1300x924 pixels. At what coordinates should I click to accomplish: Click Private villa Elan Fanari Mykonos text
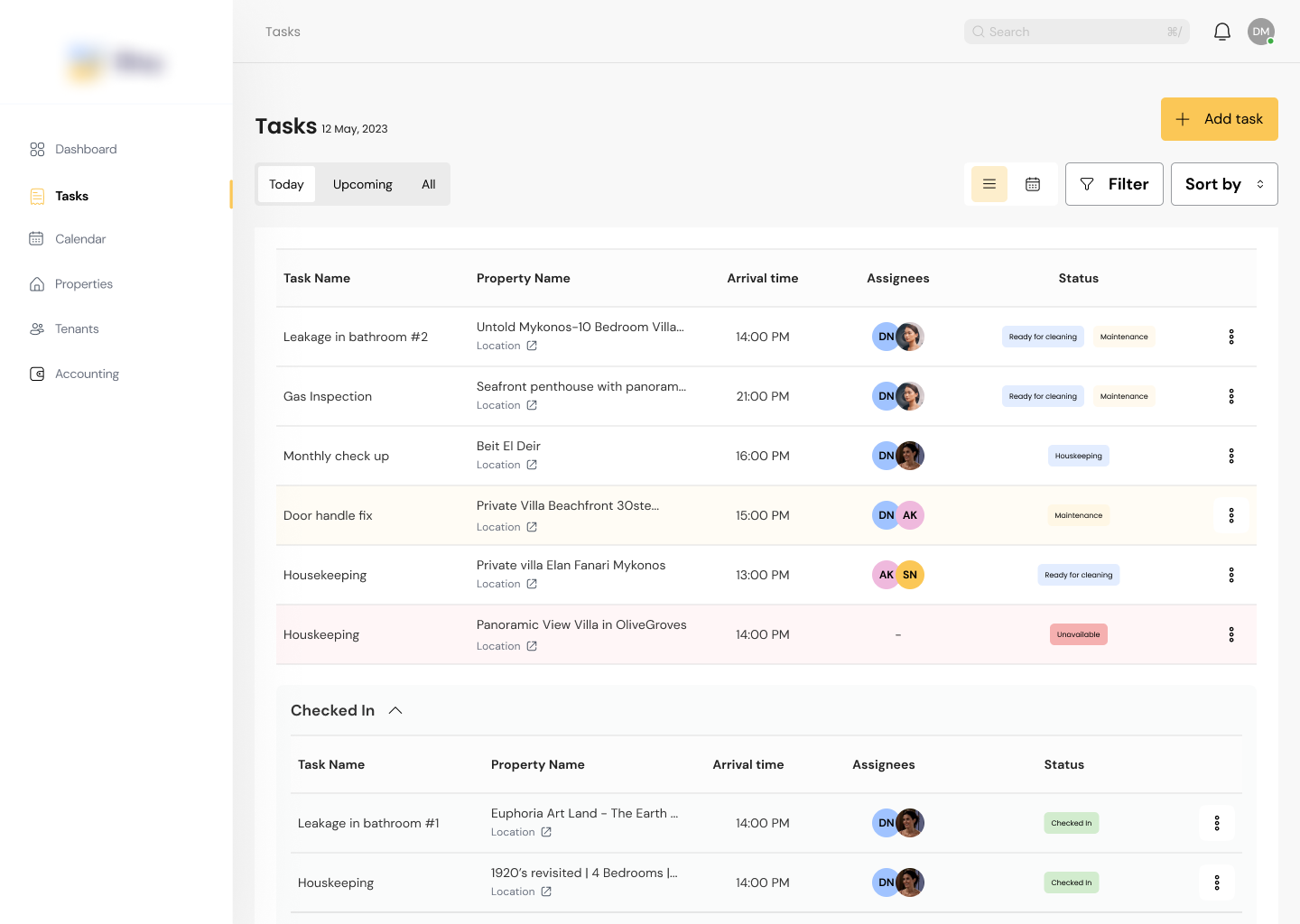(x=571, y=565)
